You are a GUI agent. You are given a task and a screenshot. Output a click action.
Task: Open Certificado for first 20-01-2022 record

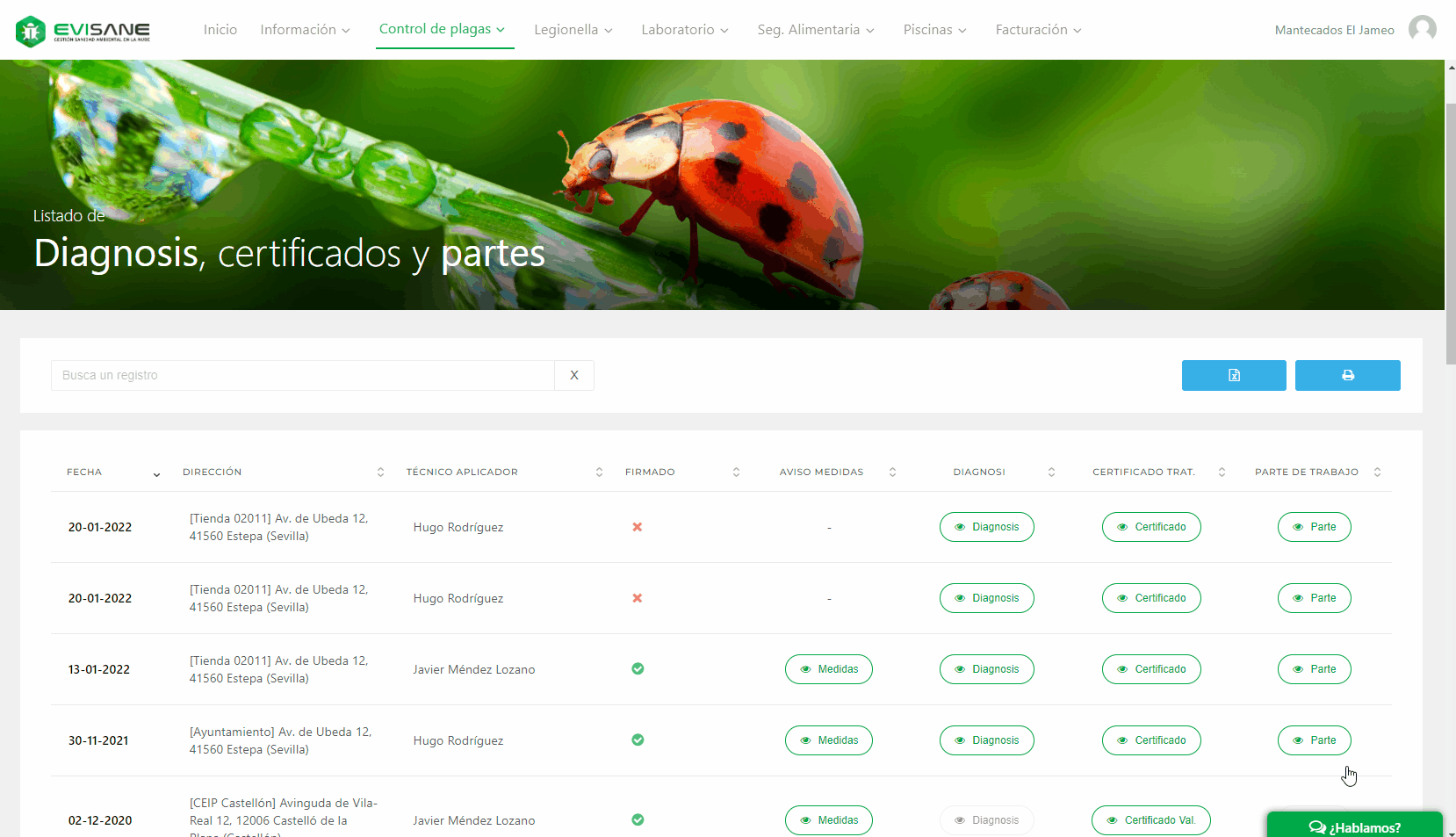tap(1151, 527)
